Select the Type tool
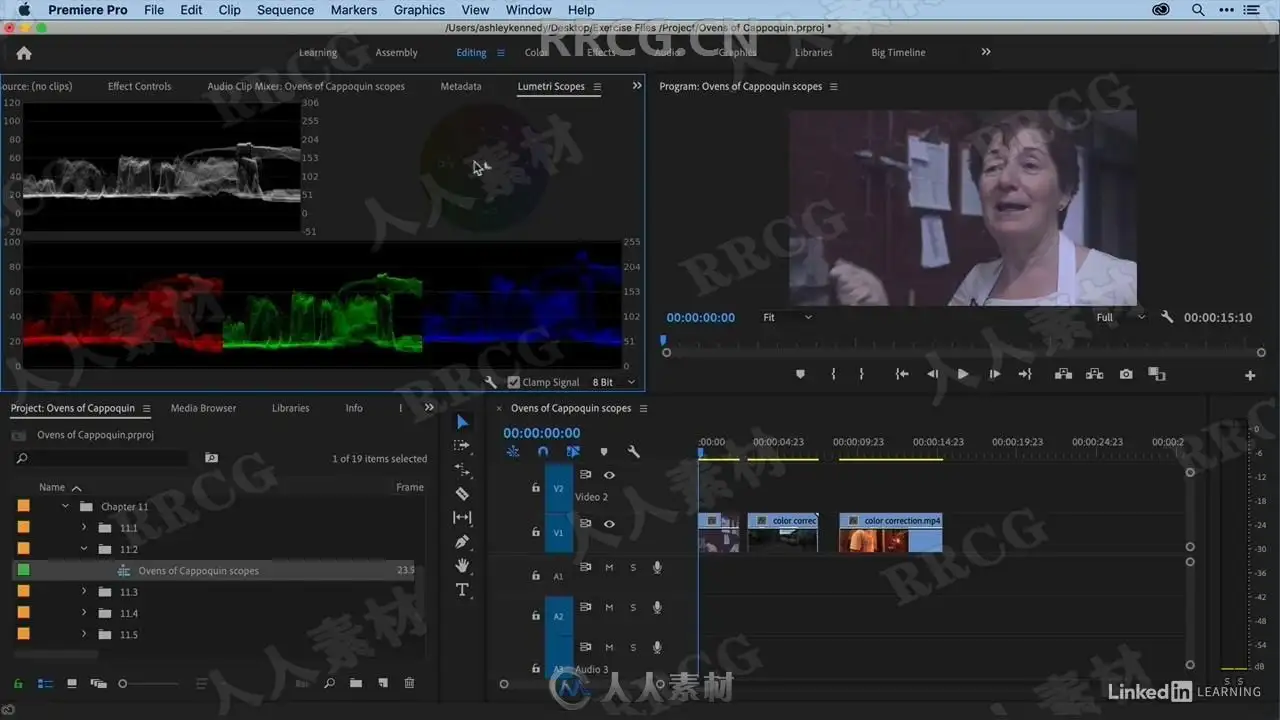The image size is (1280, 720). [462, 590]
